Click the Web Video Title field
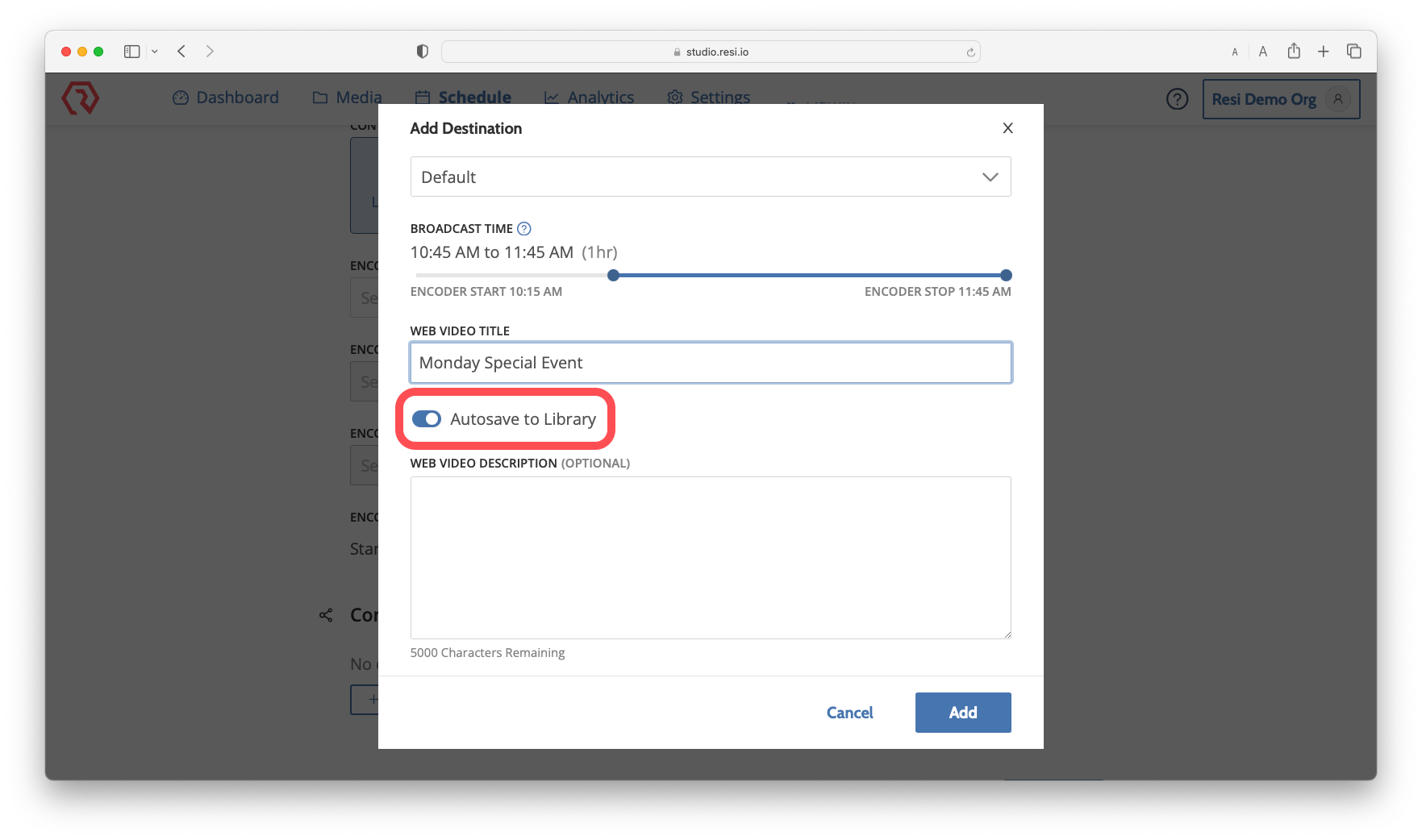Screen dimensions: 1422x840 tap(710, 363)
